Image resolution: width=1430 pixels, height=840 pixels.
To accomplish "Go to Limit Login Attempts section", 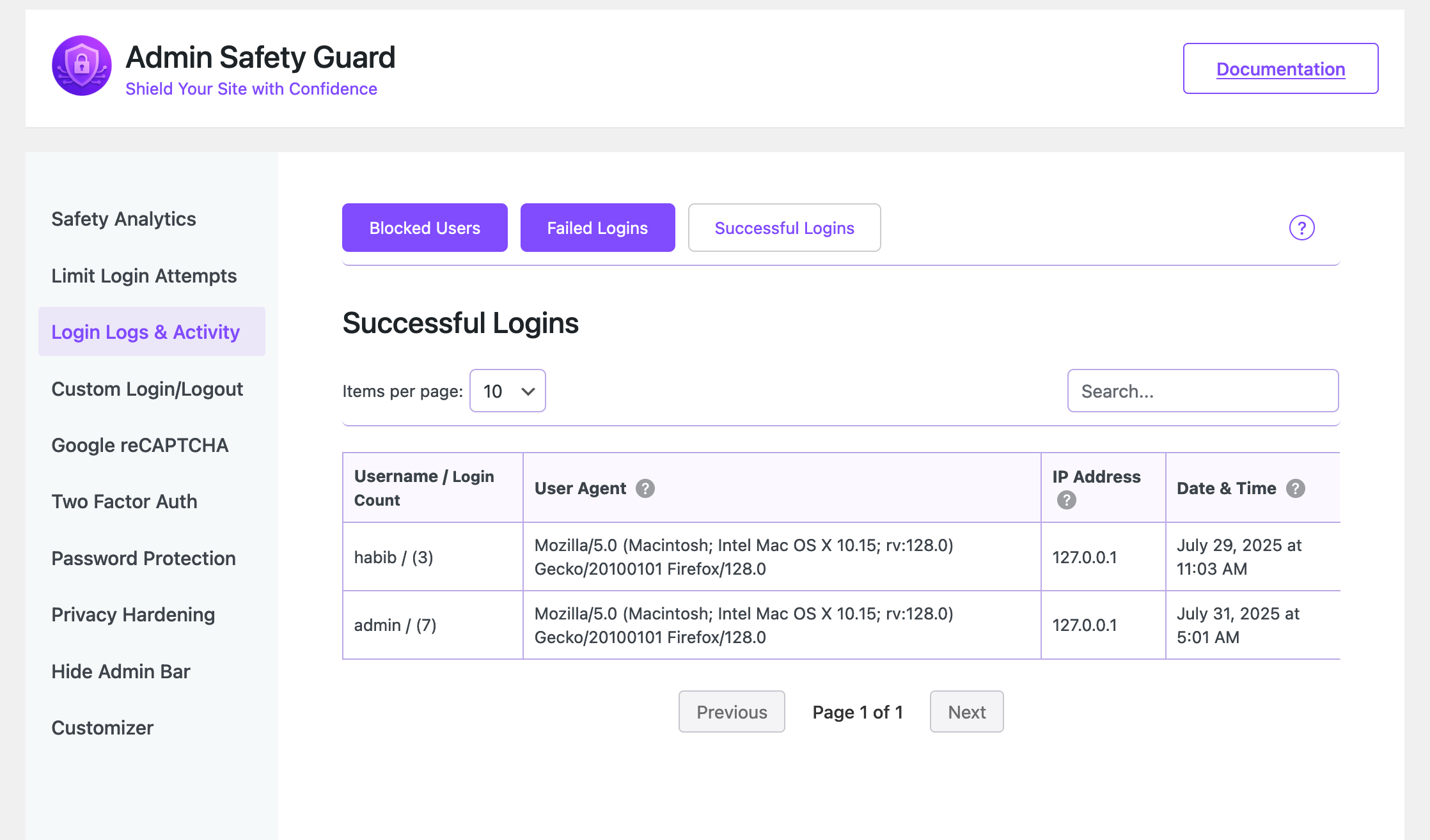I will 144,276.
